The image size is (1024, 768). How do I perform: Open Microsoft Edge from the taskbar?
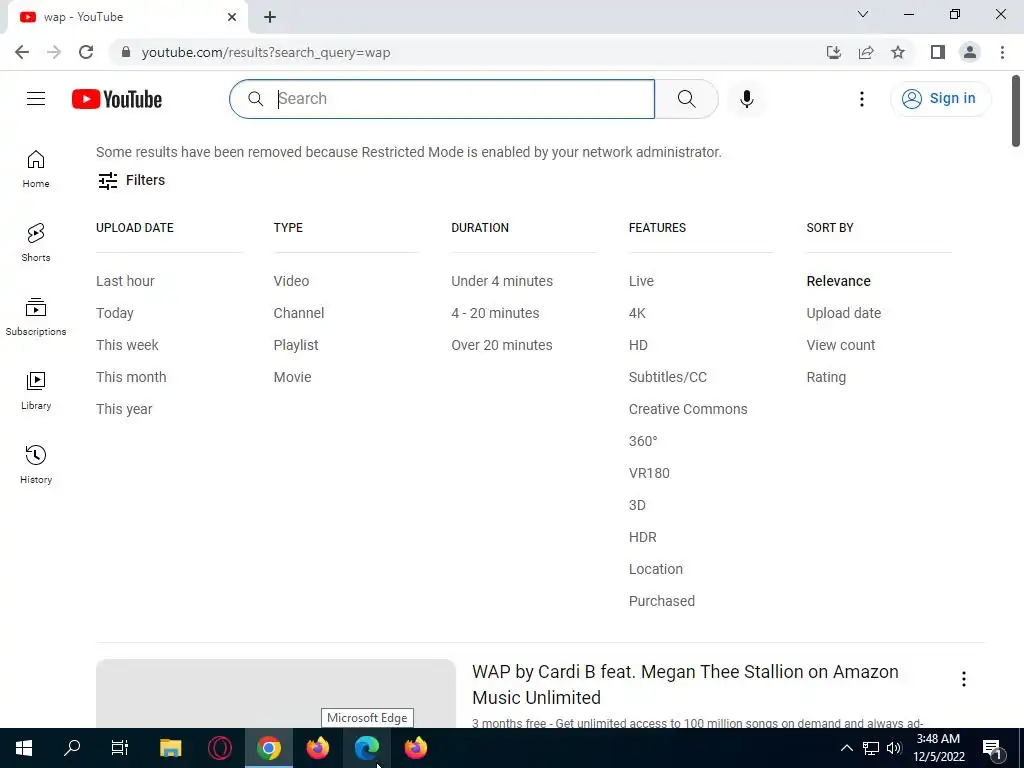pyautogui.click(x=367, y=748)
